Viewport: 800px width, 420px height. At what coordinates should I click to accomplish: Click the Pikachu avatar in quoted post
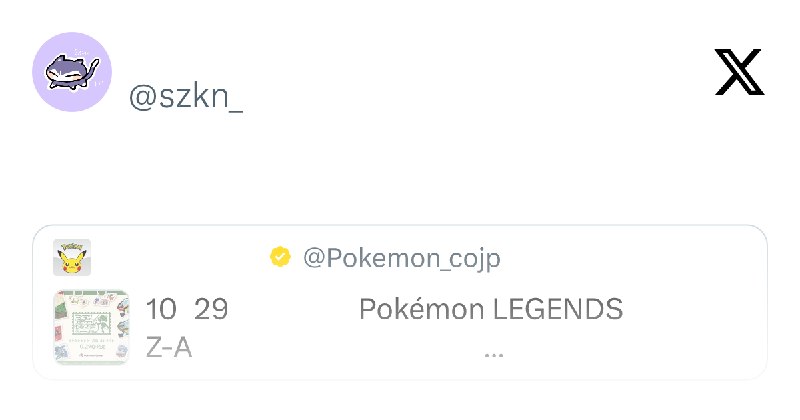(72, 258)
